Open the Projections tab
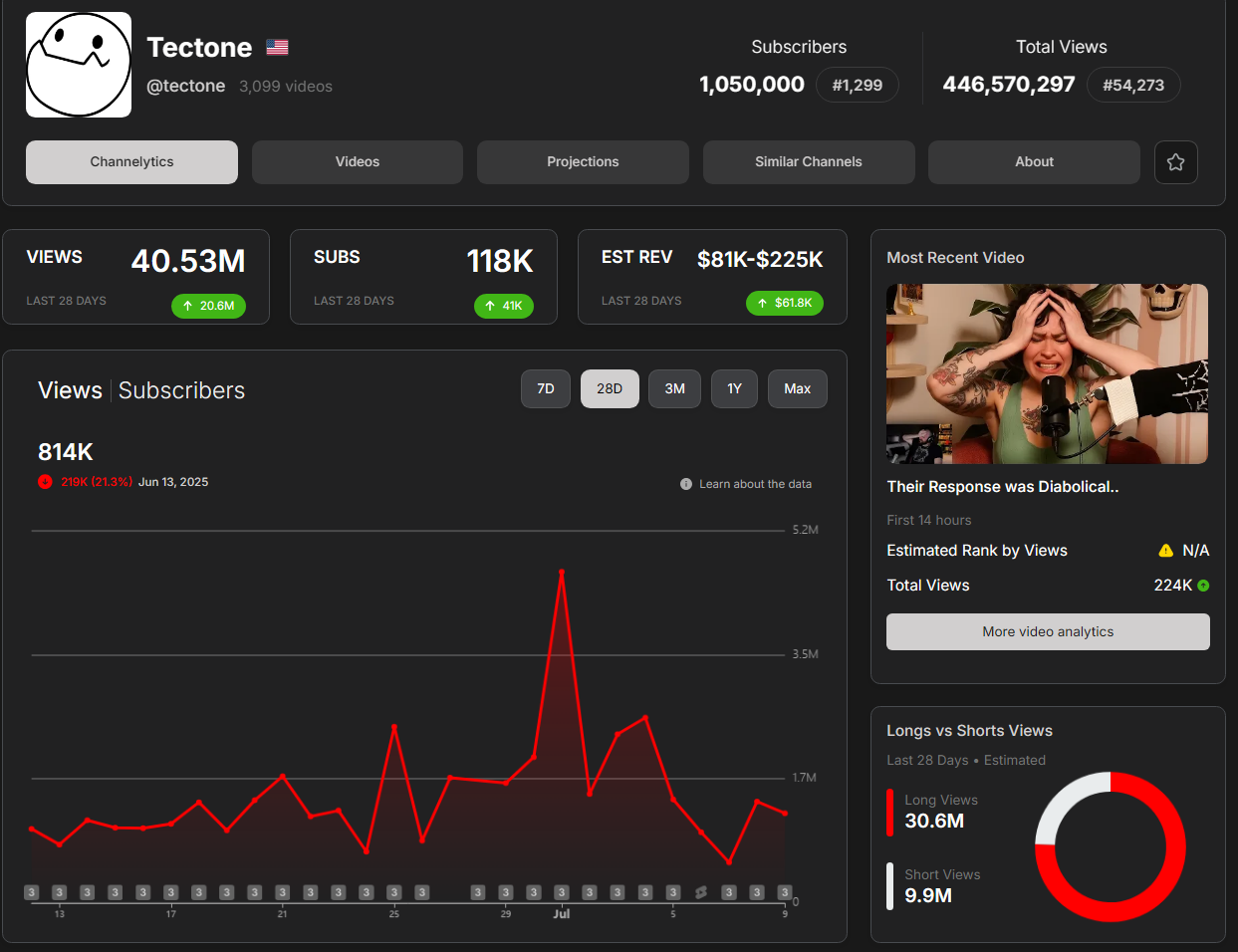 583,162
